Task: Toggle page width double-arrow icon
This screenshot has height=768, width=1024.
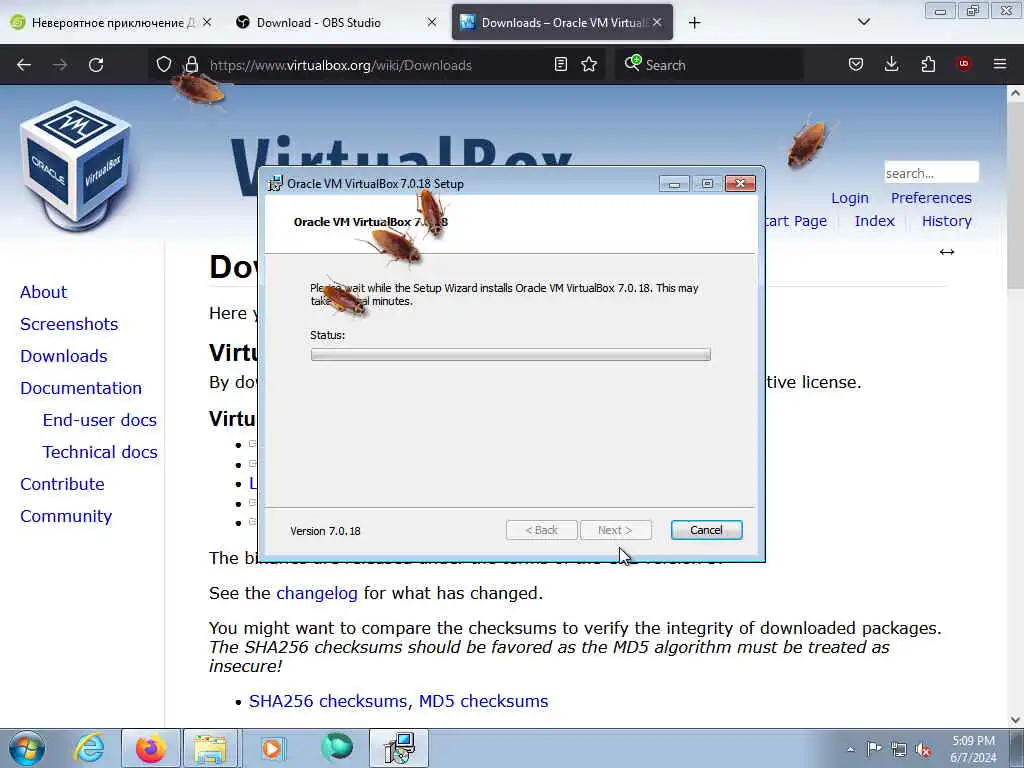Action: 946,252
